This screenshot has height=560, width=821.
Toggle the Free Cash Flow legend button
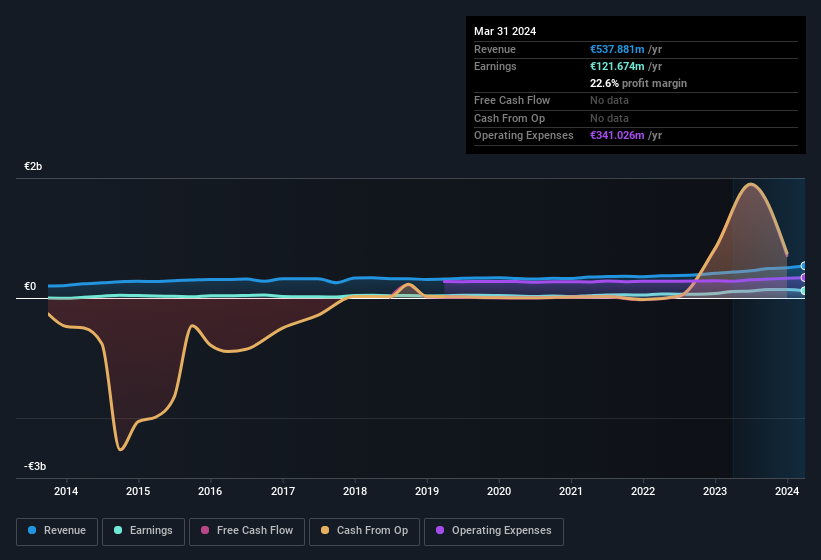pyautogui.click(x=247, y=531)
